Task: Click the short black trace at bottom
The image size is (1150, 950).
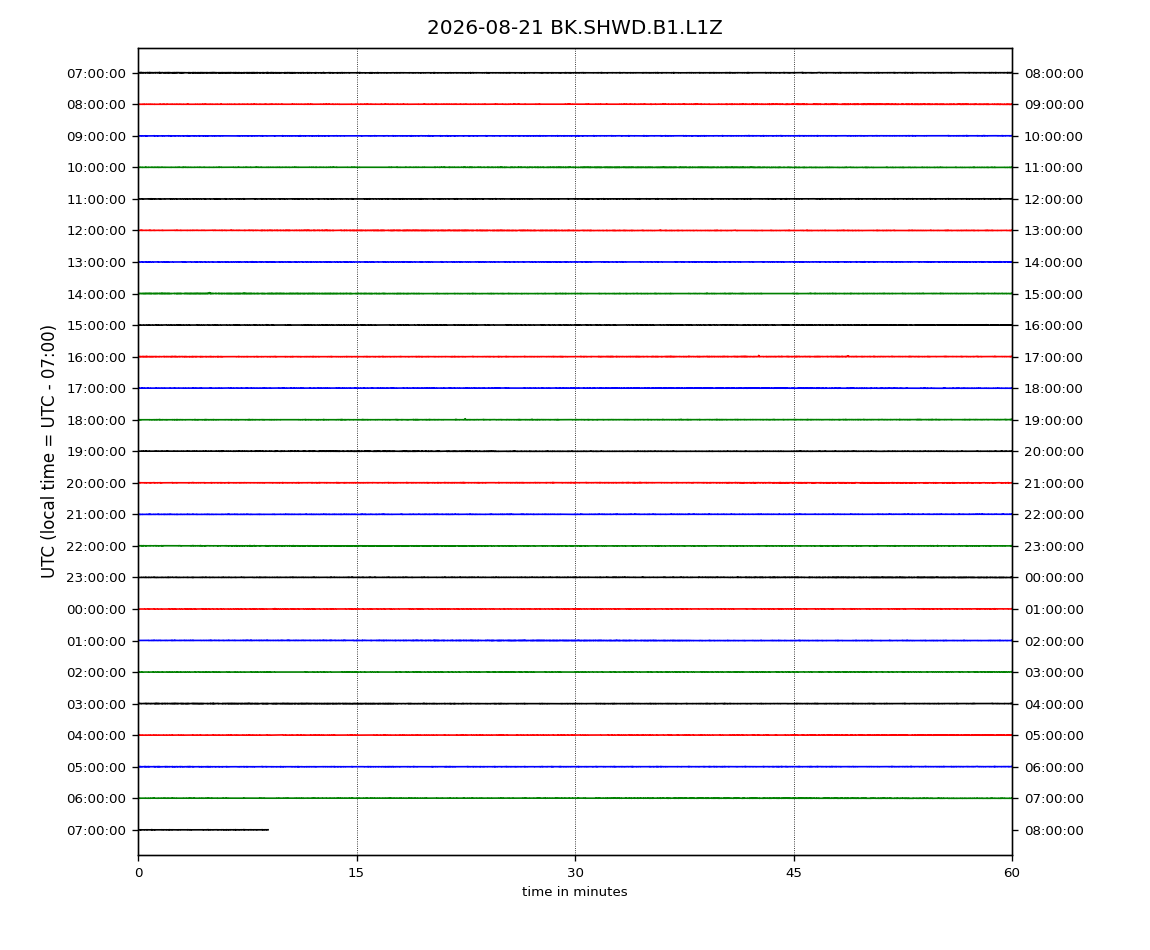Action: [203, 830]
